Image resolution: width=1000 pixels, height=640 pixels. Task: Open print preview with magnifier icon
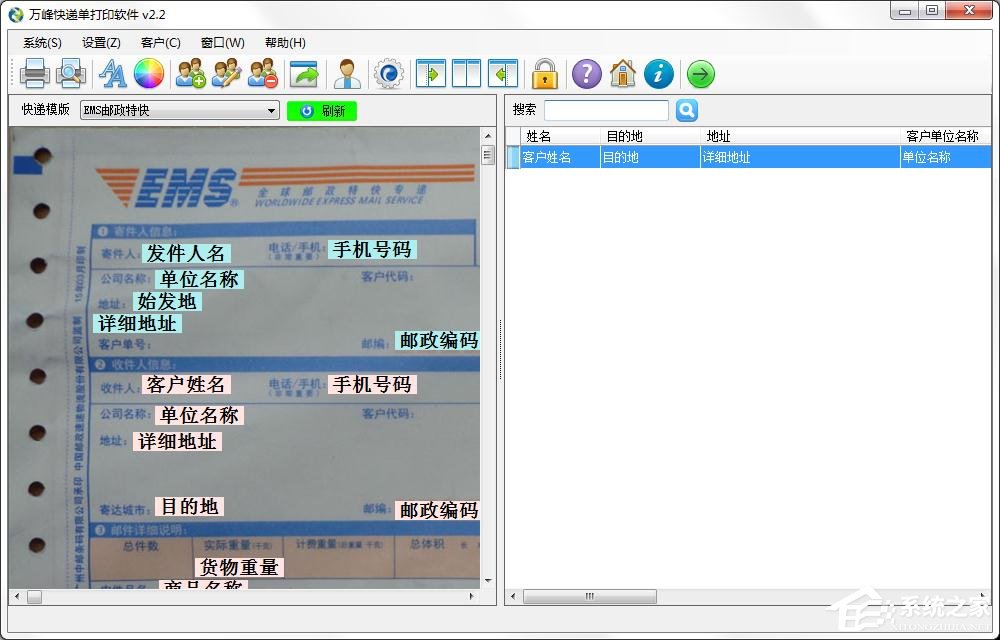click(x=71, y=74)
